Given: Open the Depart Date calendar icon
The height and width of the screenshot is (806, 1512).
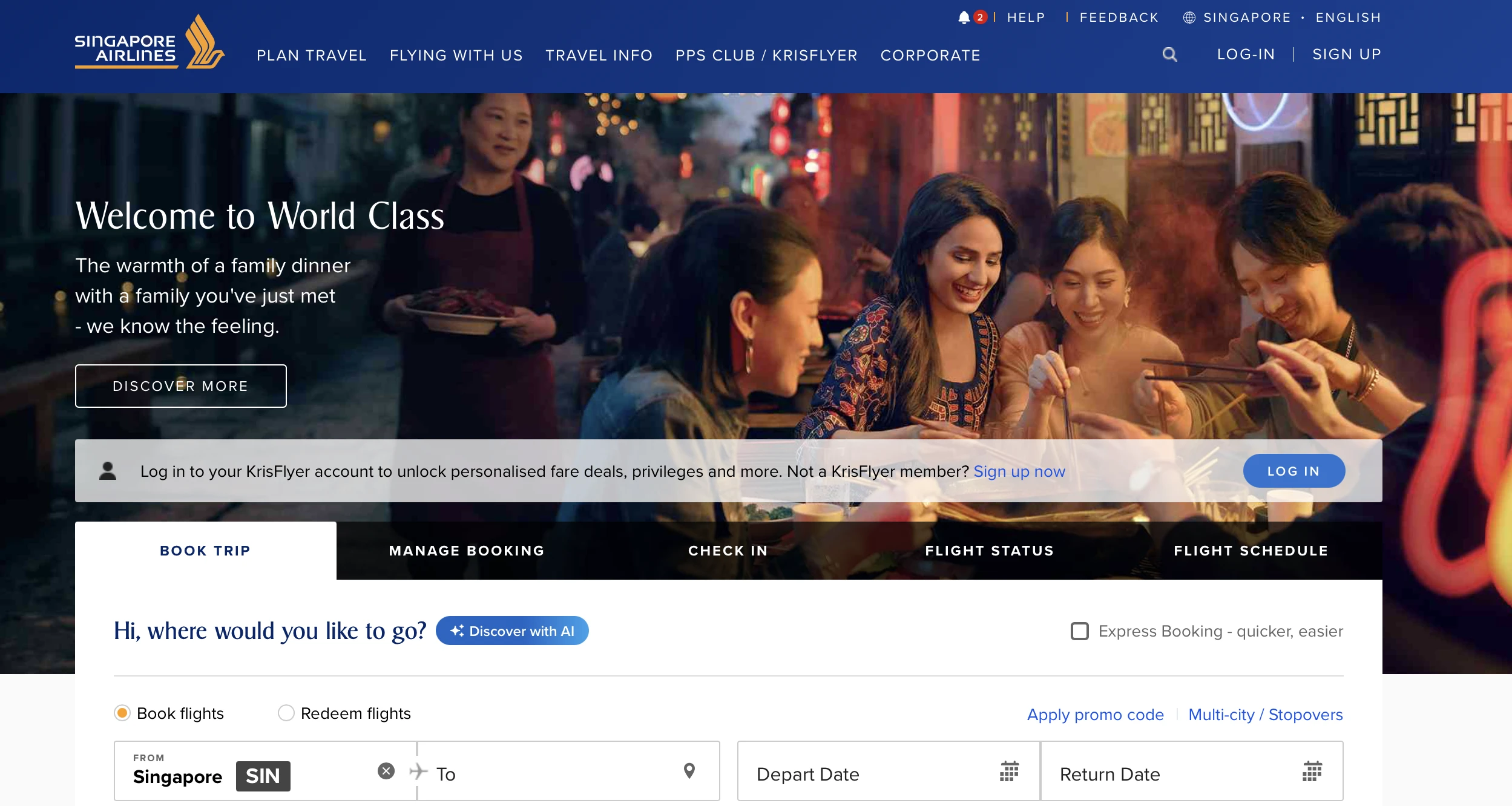Looking at the screenshot, I should [1009, 772].
